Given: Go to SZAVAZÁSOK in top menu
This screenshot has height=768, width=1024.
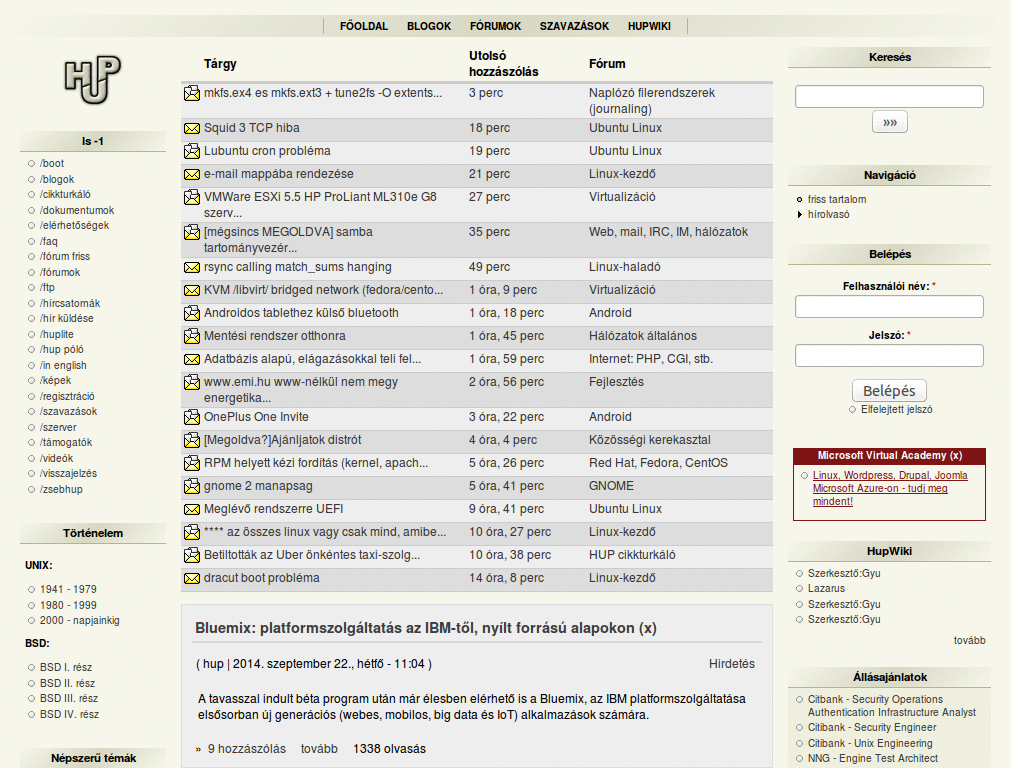Looking at the screenshot, I should pos(574,26).
